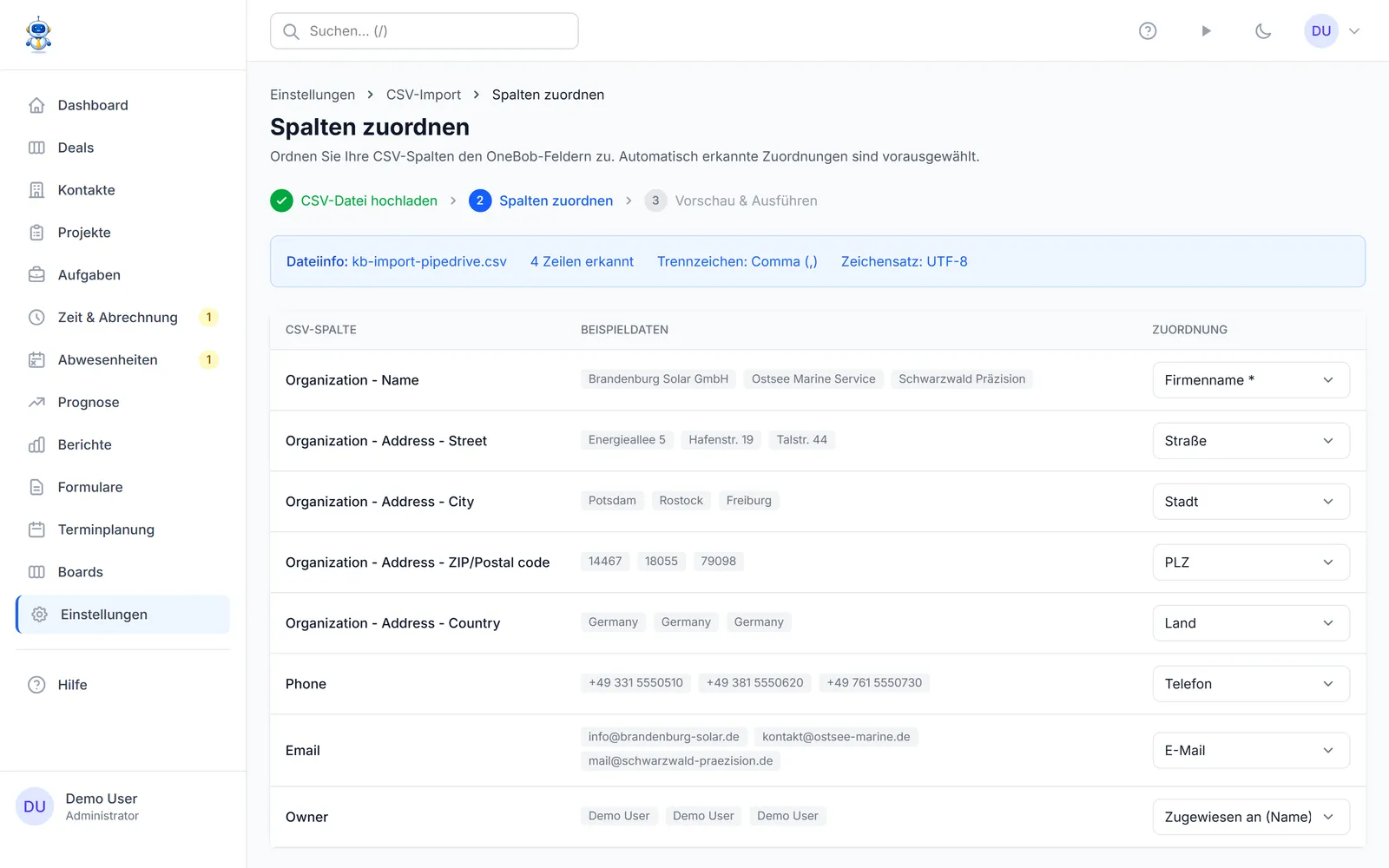The image size is (1389, 868).
Task: Click the Organization - Address - City row label
Action: tap(379, 502)
